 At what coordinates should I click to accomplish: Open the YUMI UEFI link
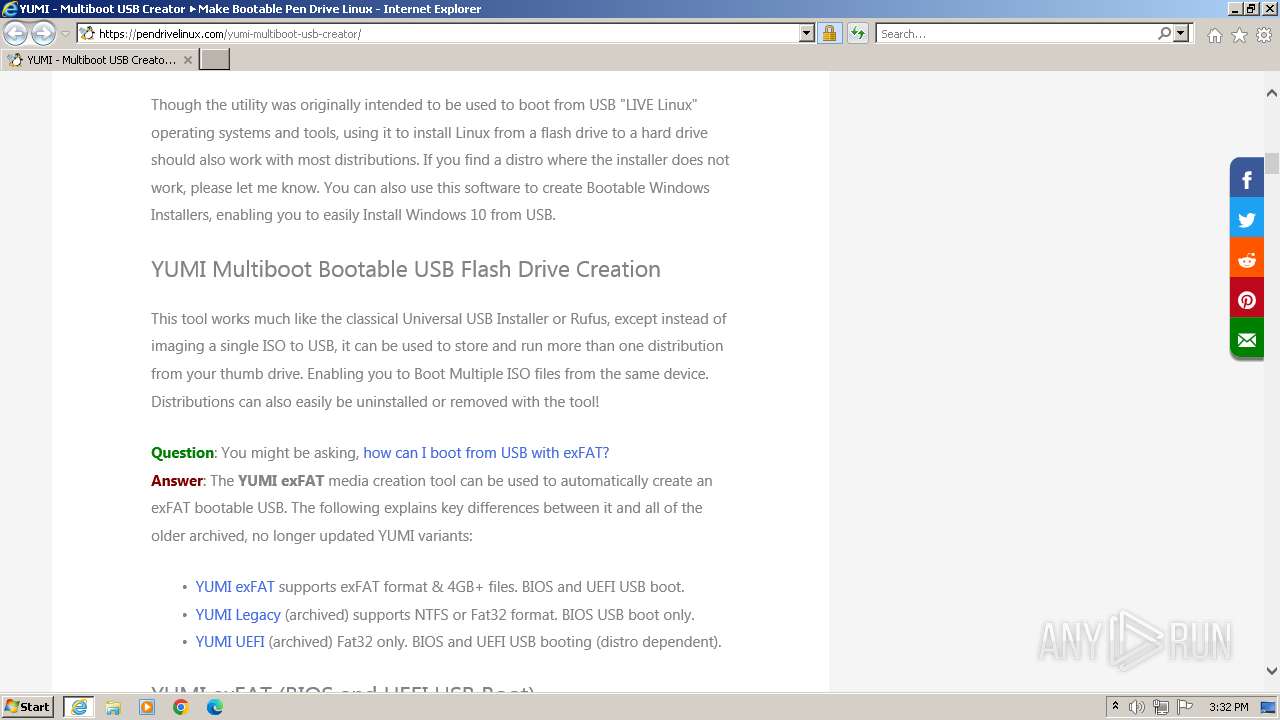(x=230, y=642)
